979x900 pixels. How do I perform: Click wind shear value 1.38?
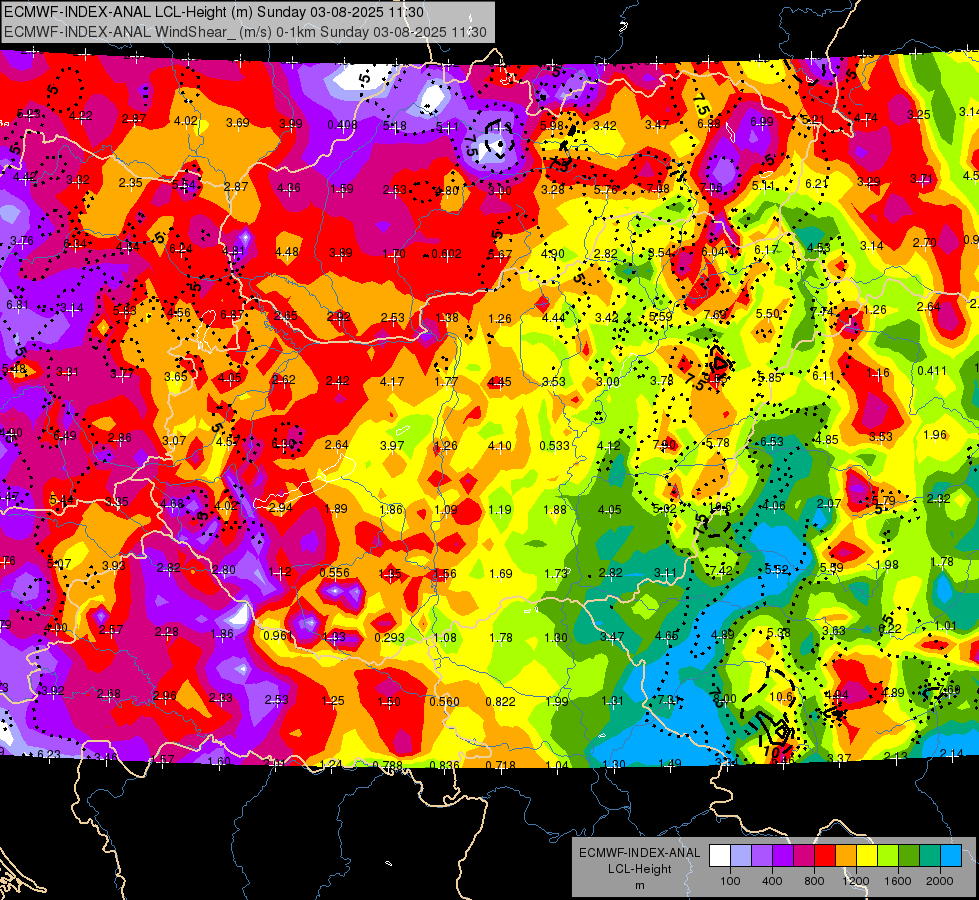click(447, 317)
